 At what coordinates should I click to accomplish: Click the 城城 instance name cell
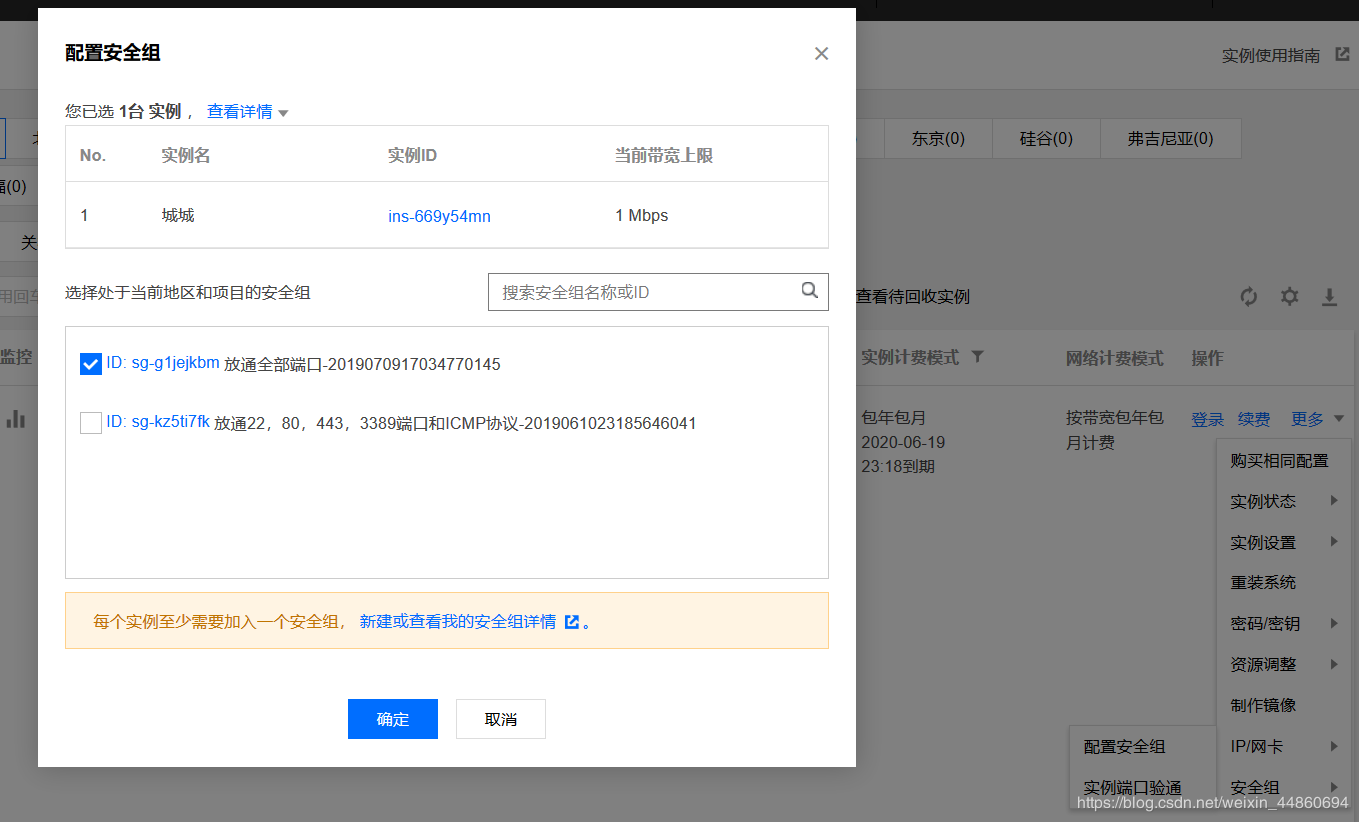pyautogui.click(x=177, y=215)
